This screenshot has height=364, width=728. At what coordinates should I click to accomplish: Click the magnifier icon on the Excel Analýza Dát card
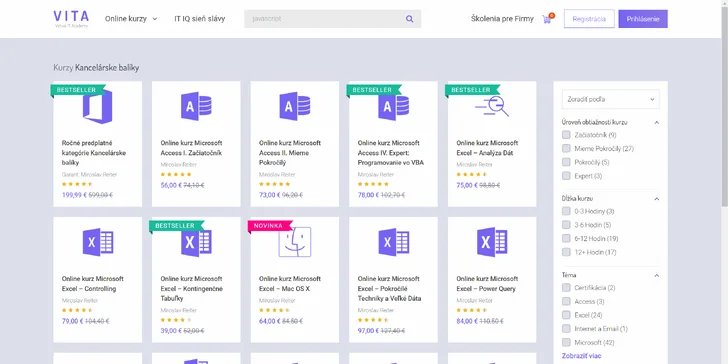click(x=492, y=106)
